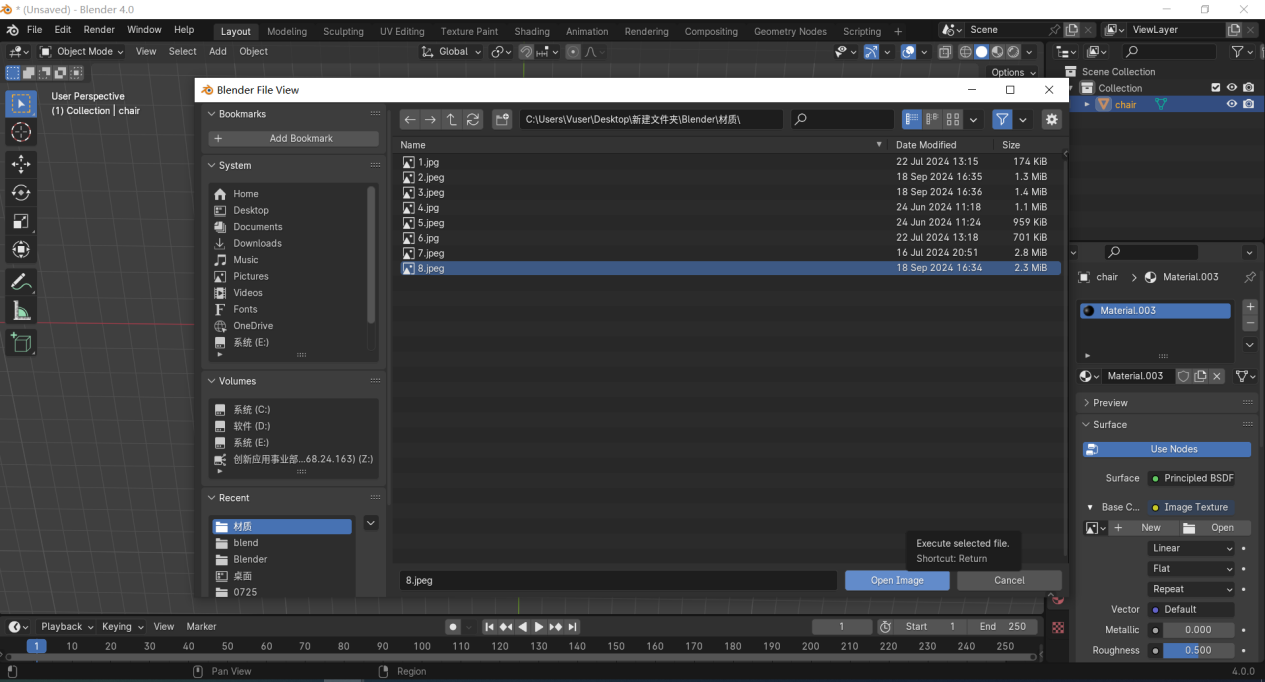This screenshot has width=1265, height=682.
Task: Select the Measure tool
Action: (20, 310)
